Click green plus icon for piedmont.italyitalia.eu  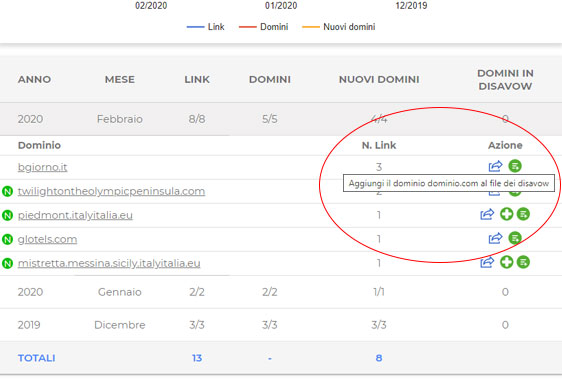tap(506, 214)
